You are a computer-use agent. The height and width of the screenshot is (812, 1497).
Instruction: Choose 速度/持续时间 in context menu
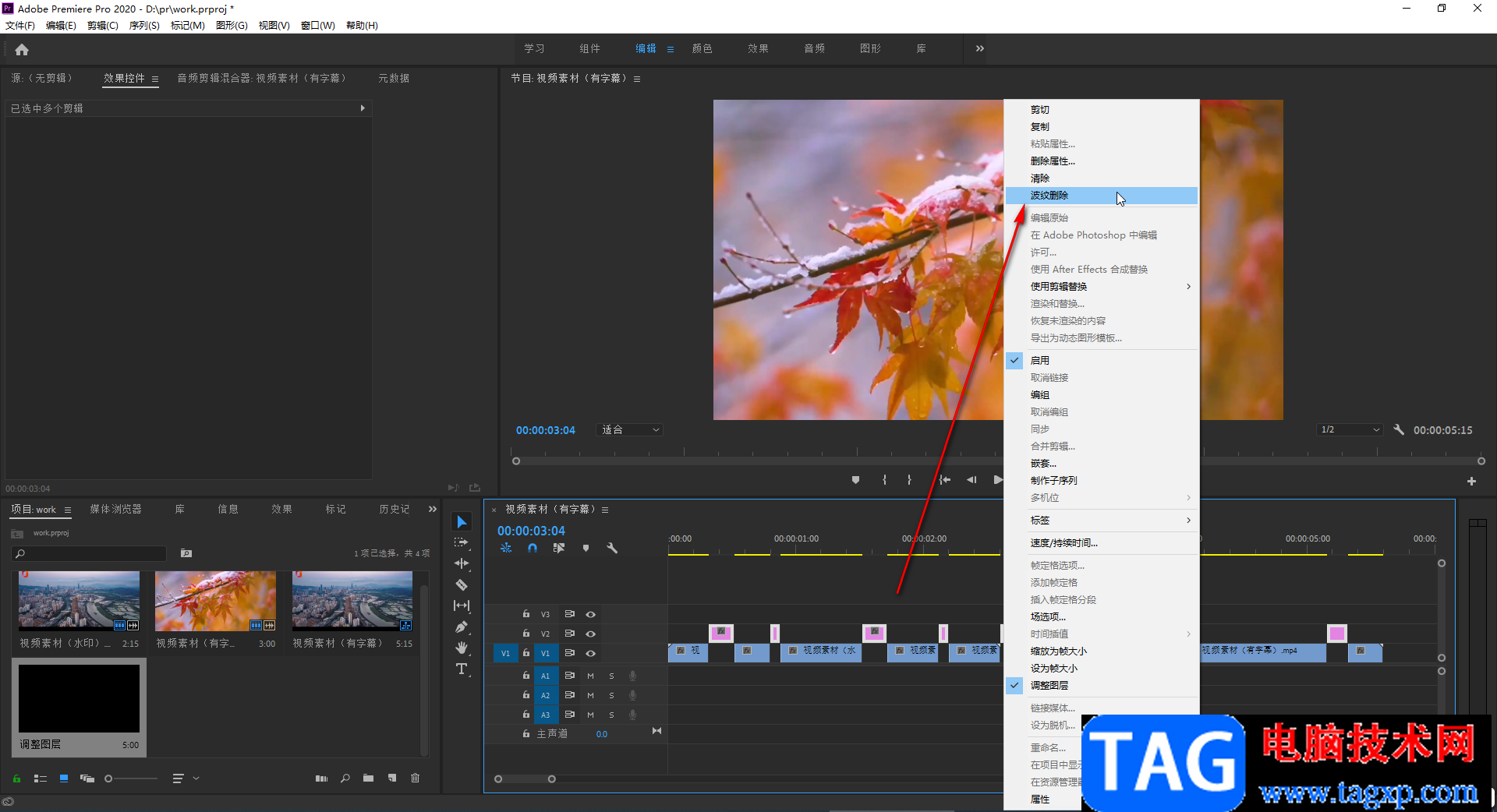1101,543
